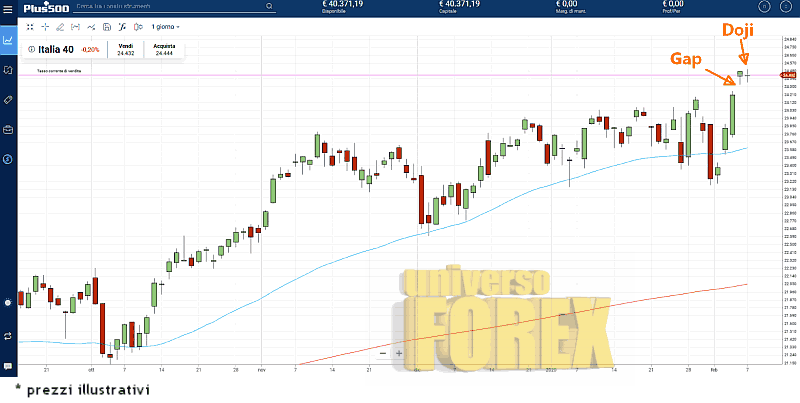Viewport: 800px width, 403px height.
Task: Open the chart view in sidebar
Action: (8, 41)
